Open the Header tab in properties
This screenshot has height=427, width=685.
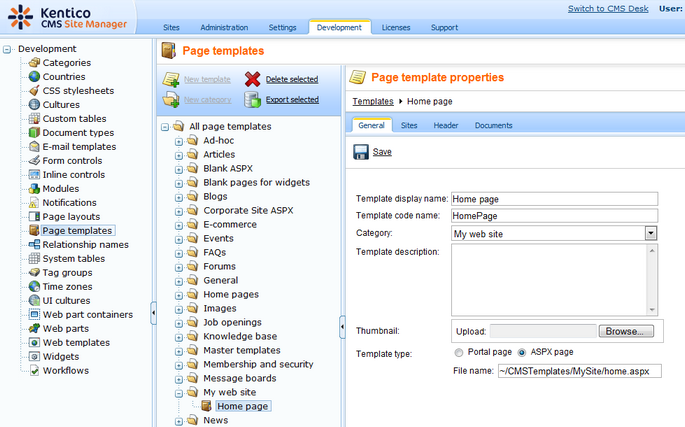tap(445, 125)
